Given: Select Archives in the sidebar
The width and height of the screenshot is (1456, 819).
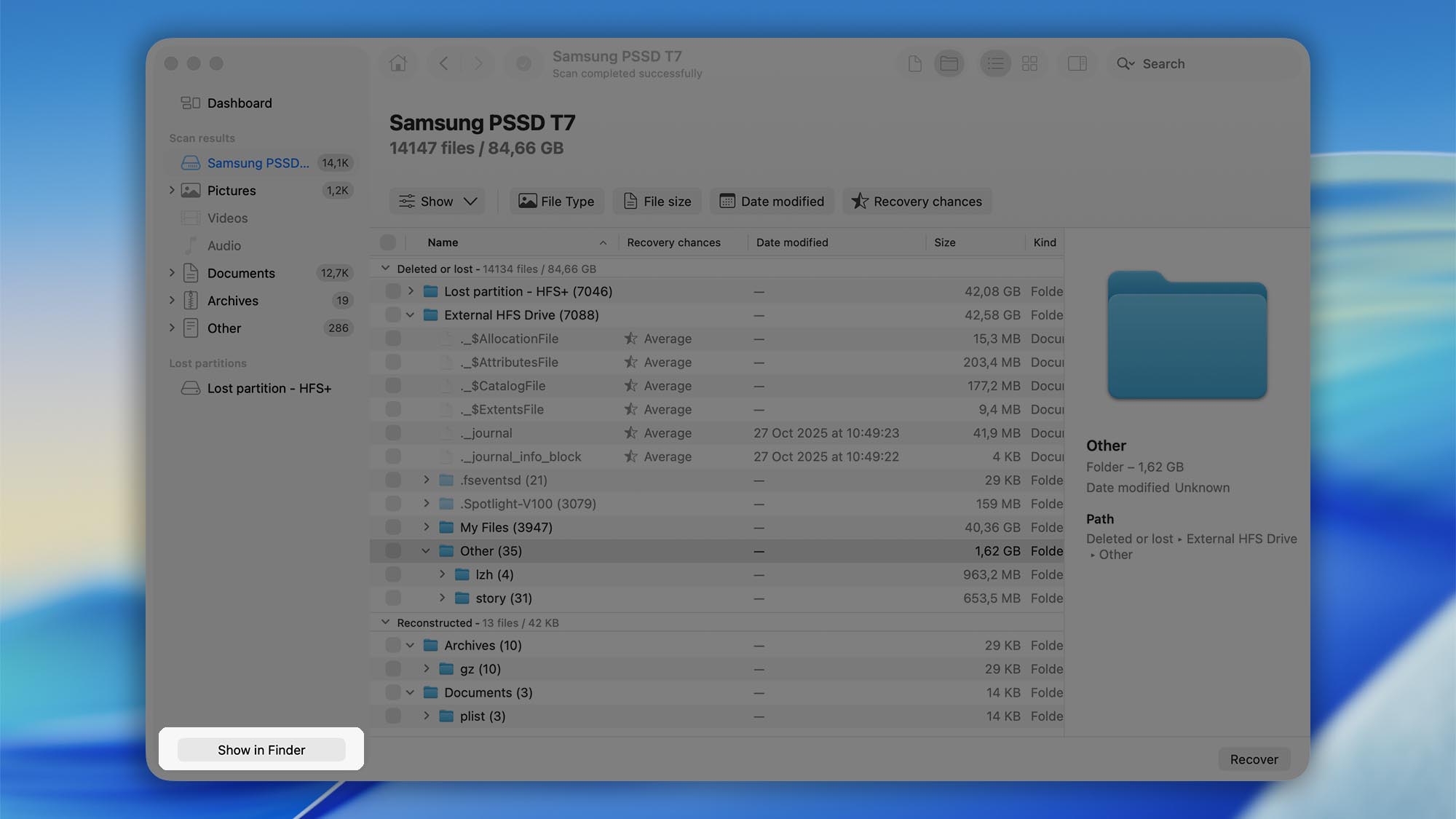Looking at the screenshot, I should pos(232,301).
